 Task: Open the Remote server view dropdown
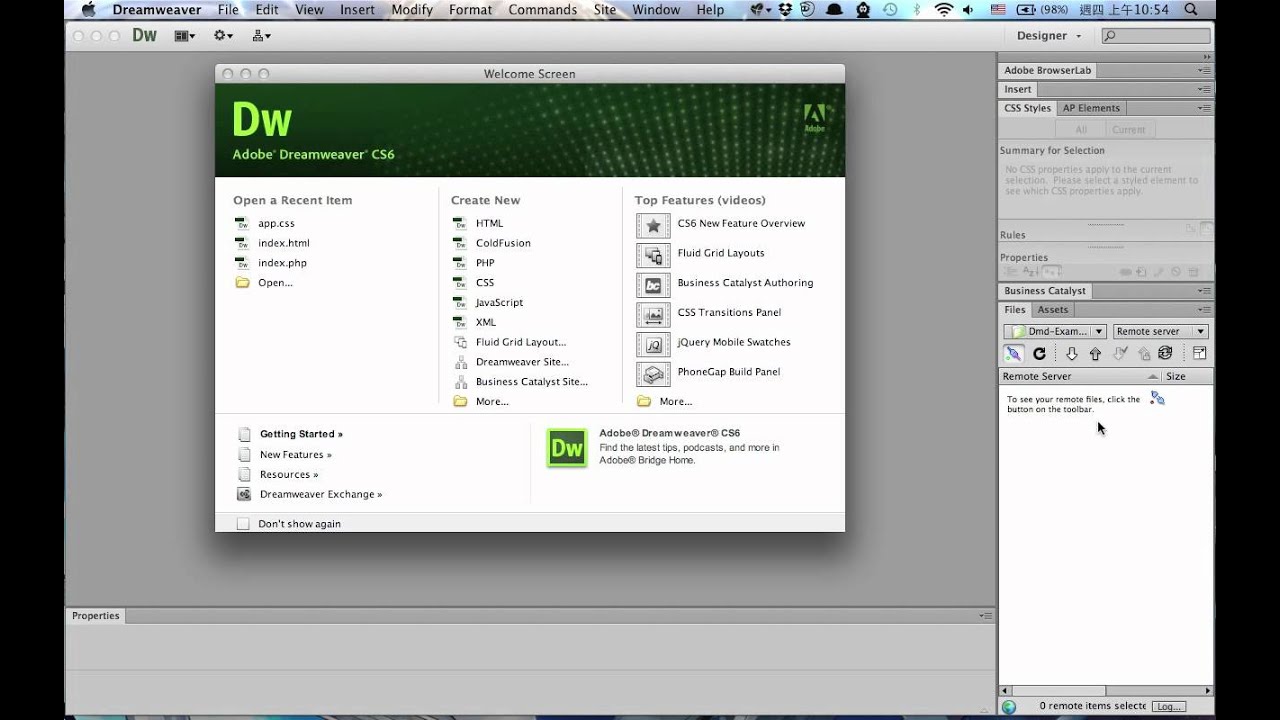1161,331
